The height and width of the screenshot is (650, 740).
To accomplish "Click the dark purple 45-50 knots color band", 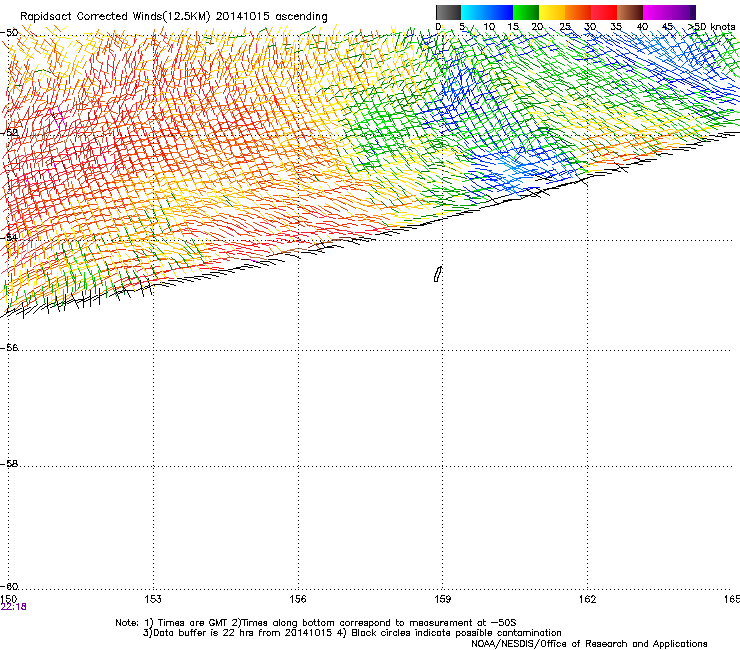I will coord(682,12).
